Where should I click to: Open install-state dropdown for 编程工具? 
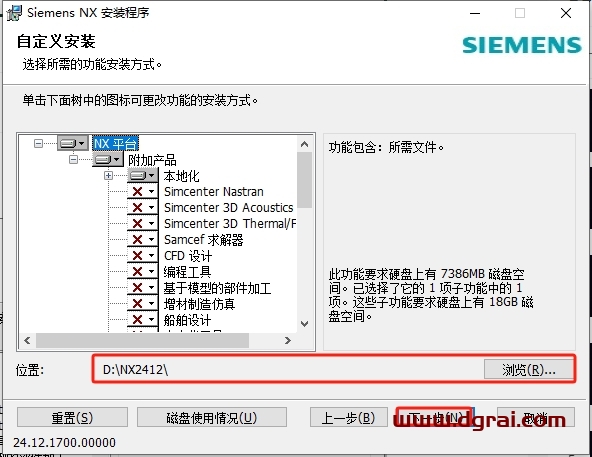pos(143,272)
